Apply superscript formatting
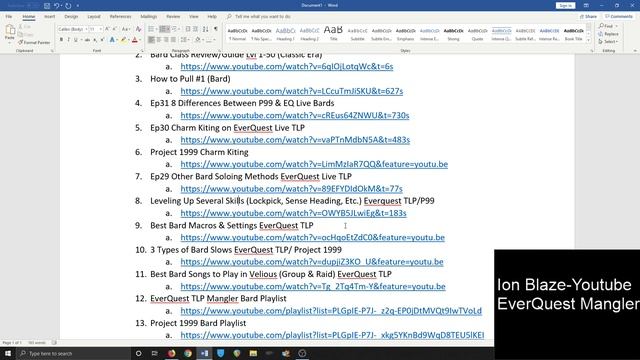 point(102,40)
